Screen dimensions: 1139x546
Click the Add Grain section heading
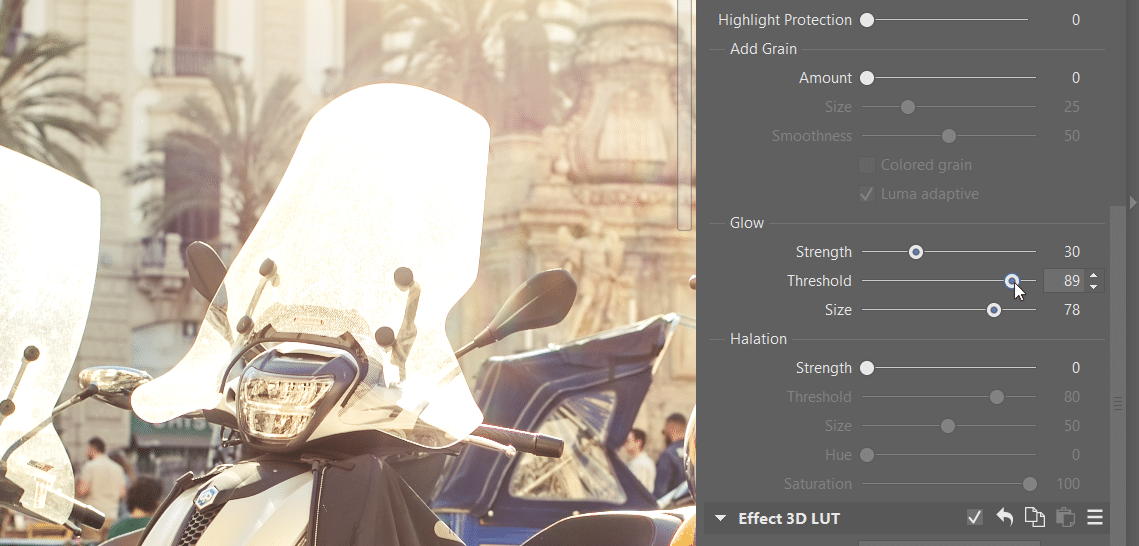[x=763, y=49]
